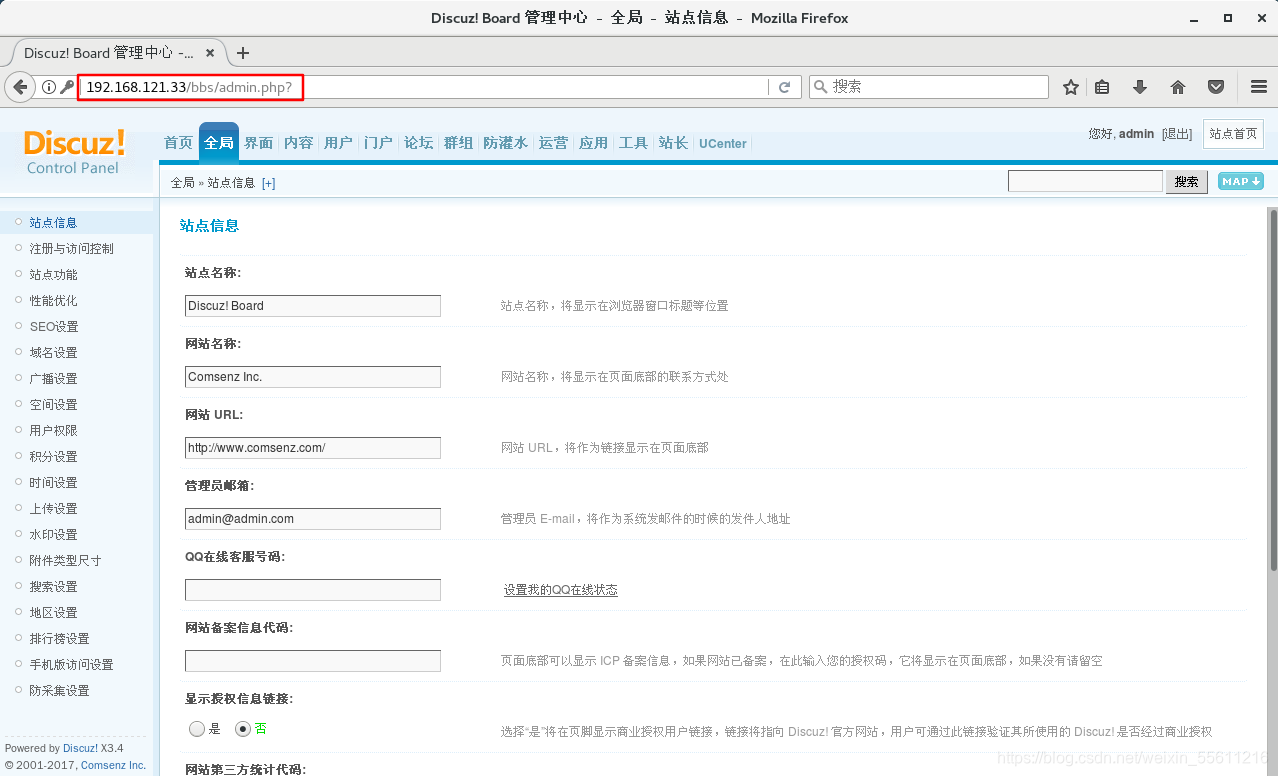Open the 论坛 top menu

pos(419,143)
